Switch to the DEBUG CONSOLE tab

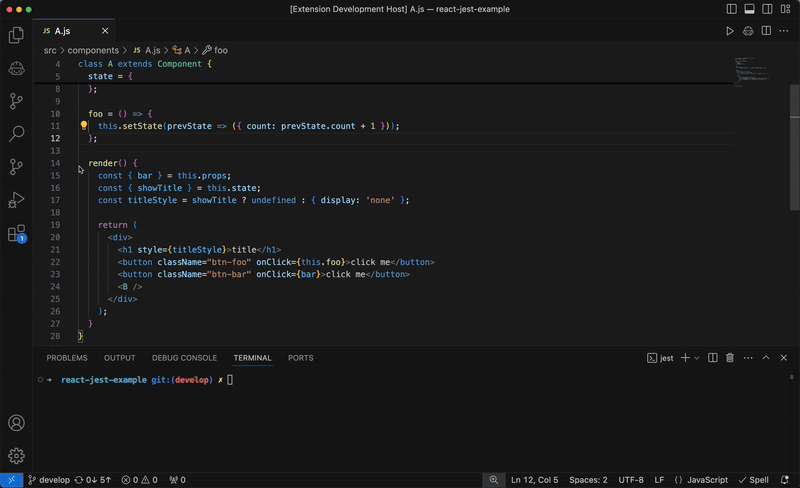click(x=184, y=358)
